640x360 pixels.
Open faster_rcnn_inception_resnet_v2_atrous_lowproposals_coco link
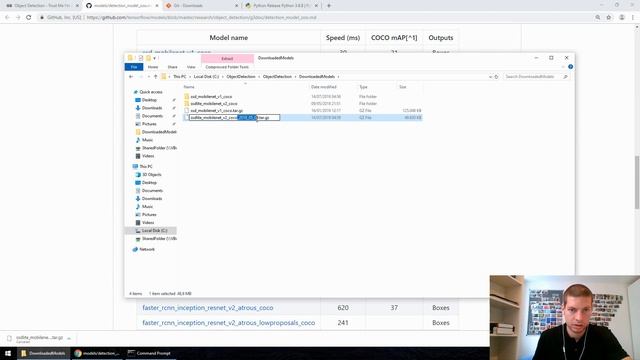coord(229,323)
